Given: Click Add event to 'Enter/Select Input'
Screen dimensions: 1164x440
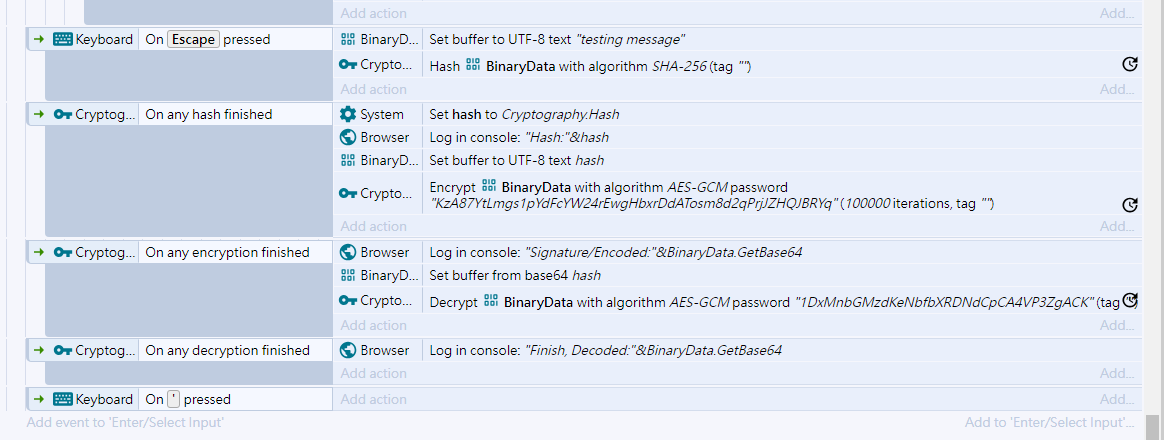Looking at the screenshot, I should [125, 423].
